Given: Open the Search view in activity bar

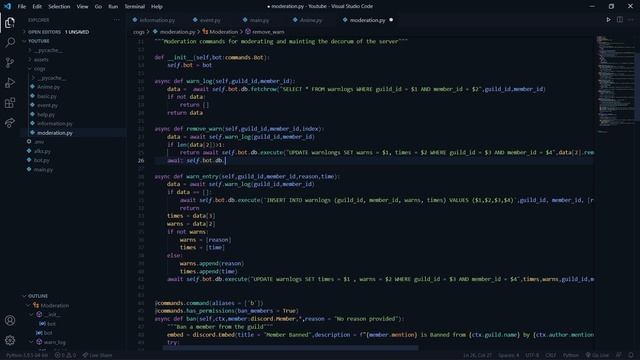Looking at the screenshot, I should (10, 42).
